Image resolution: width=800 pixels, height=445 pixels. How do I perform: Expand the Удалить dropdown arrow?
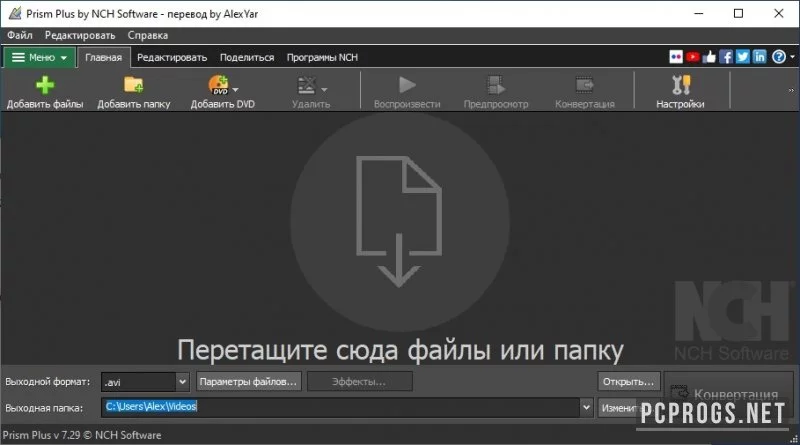[x=324, y=90]
